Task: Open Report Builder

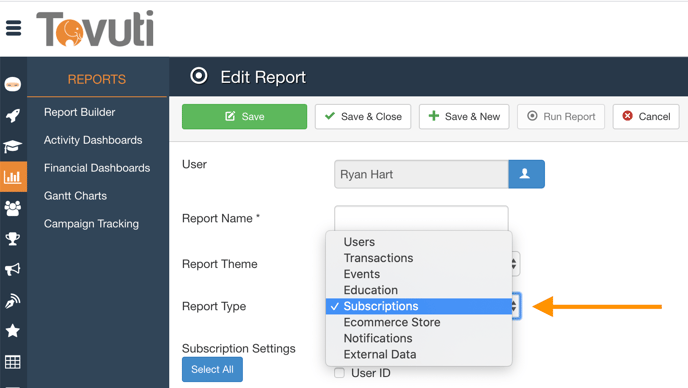Action: coord(79,112)
